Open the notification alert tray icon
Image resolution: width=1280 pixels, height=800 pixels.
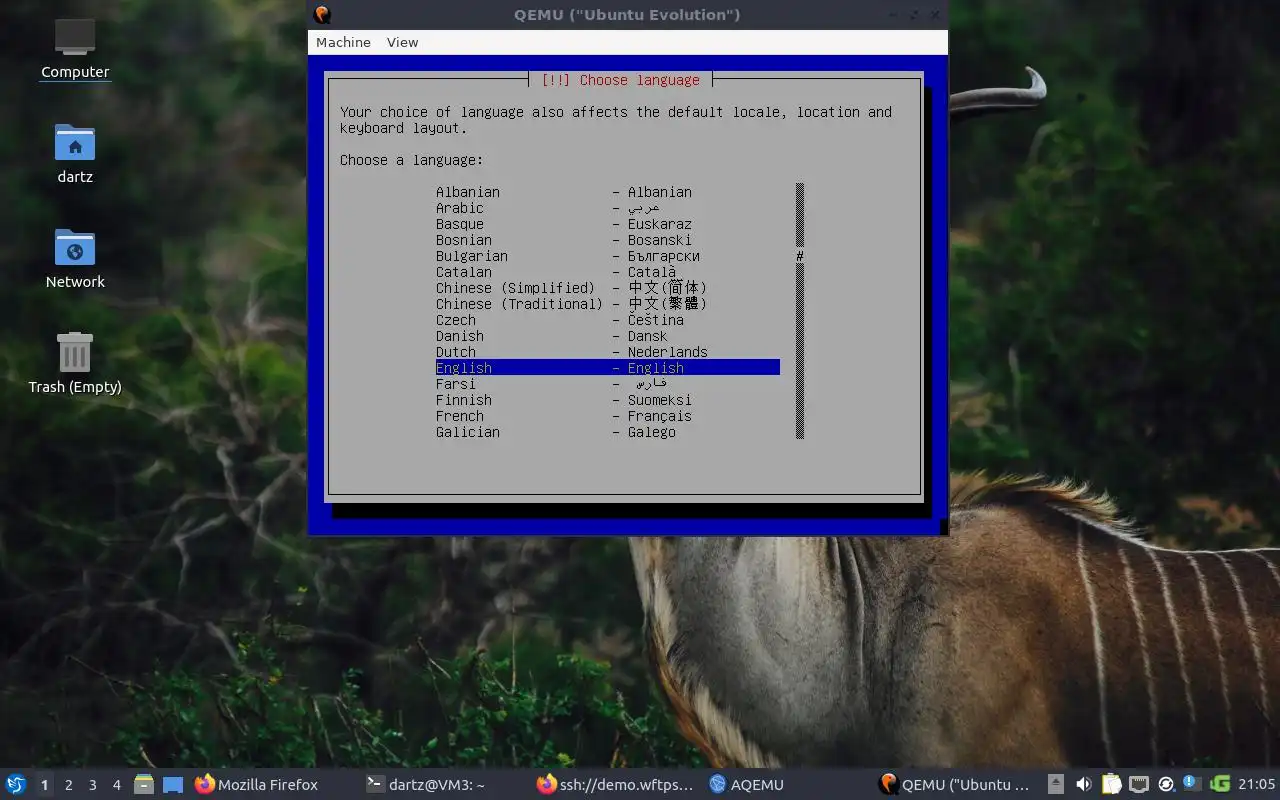1192,784
